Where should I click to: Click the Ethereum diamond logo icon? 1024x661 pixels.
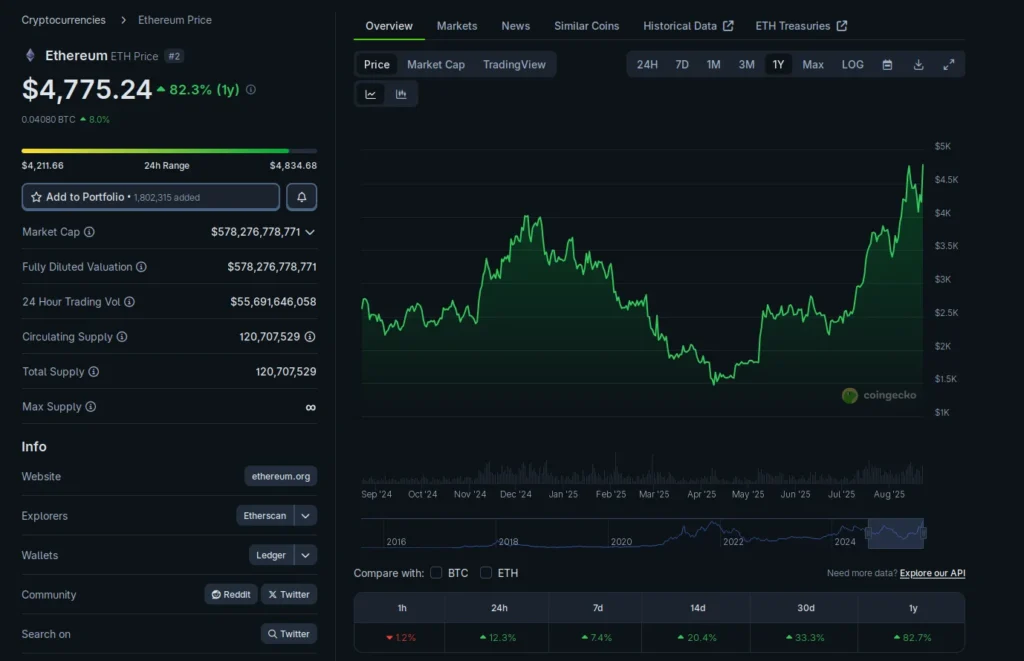point(30,56)
